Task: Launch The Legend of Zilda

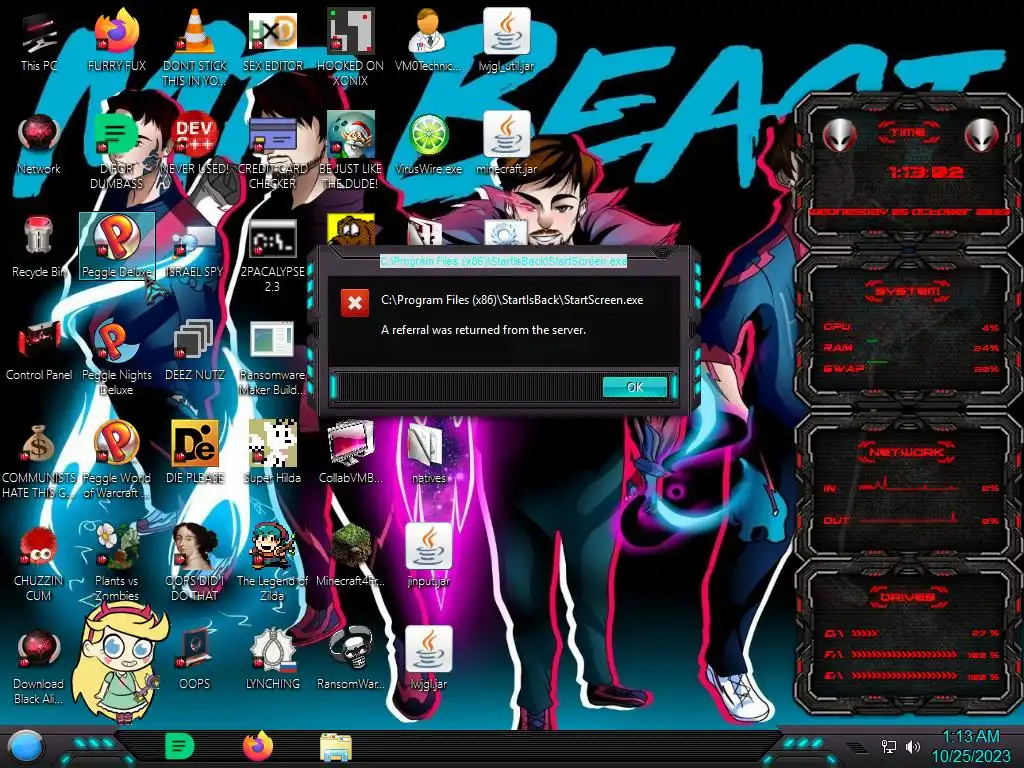Action: click(x=272, y=564)
